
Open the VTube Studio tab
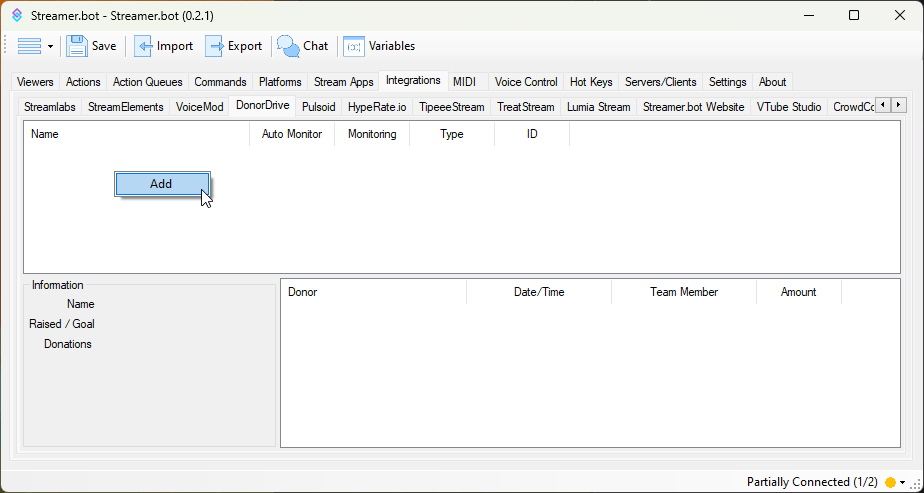789,107
